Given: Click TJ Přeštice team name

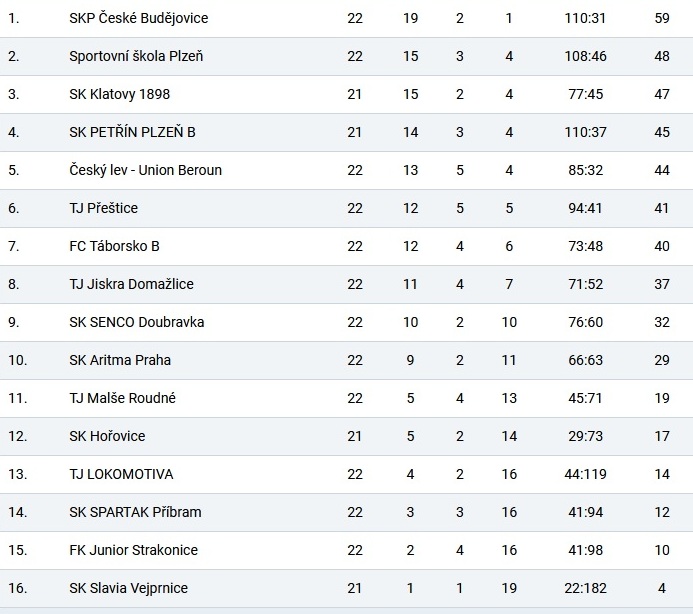Looking at the screenshot, I should [103, 208].
